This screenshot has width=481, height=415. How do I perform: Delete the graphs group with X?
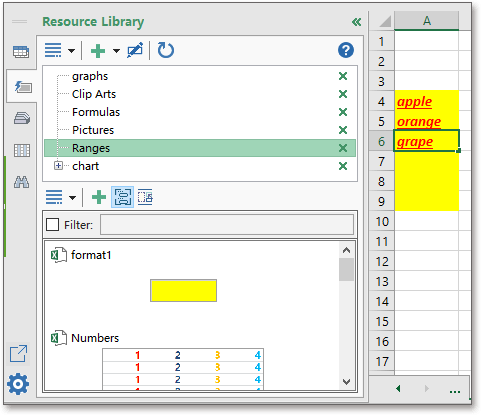point(343,76)
